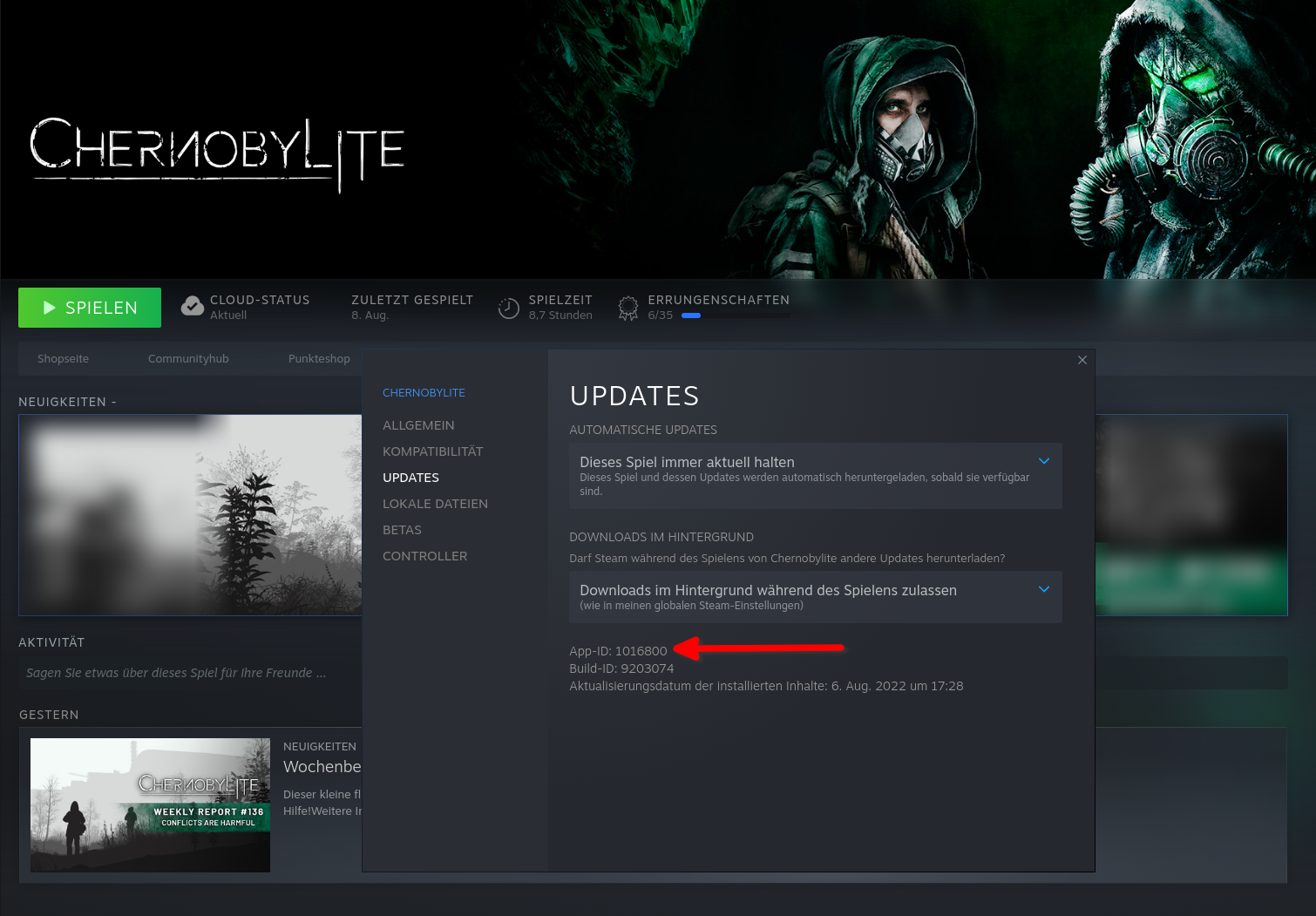This screenshot has height=916, width=1316.
Task: Select CONTROLLER in properties sidebar
Action: [424, 556]
